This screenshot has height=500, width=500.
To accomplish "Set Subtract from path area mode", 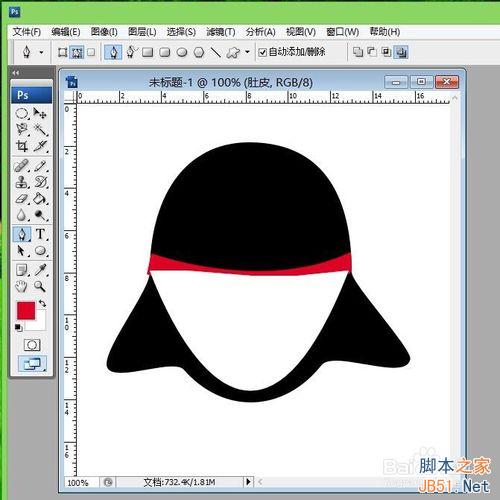I will 372,52.
